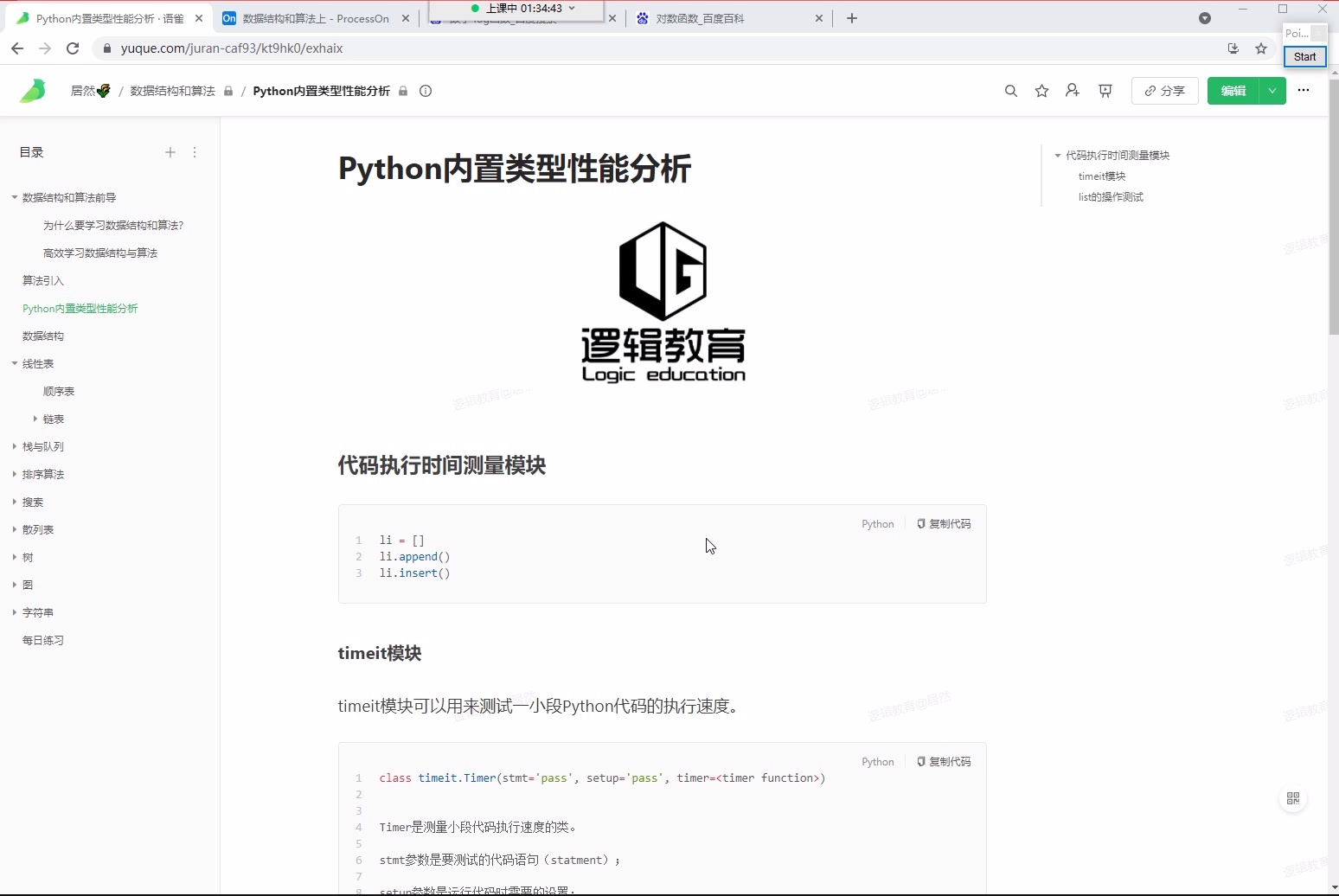Click the 分享 share button
1339x896 pixels.
1164,91
